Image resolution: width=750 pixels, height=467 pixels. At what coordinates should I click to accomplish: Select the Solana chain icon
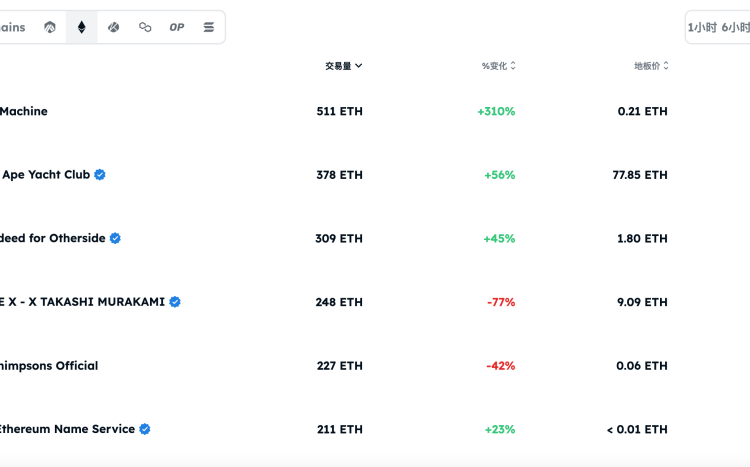click(208, 27)
